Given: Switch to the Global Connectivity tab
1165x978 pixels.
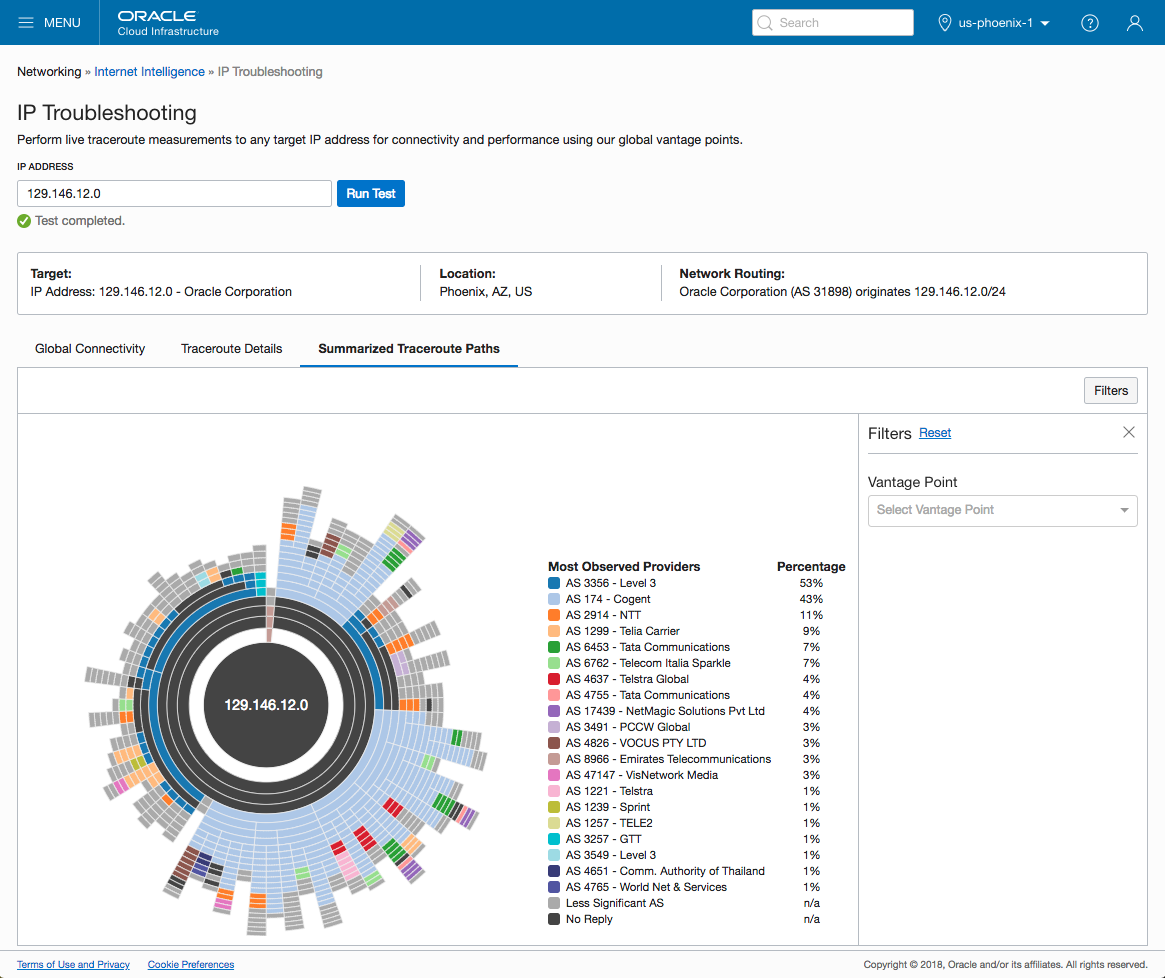Looking at the screenshot, I should [x=90, y=349].
